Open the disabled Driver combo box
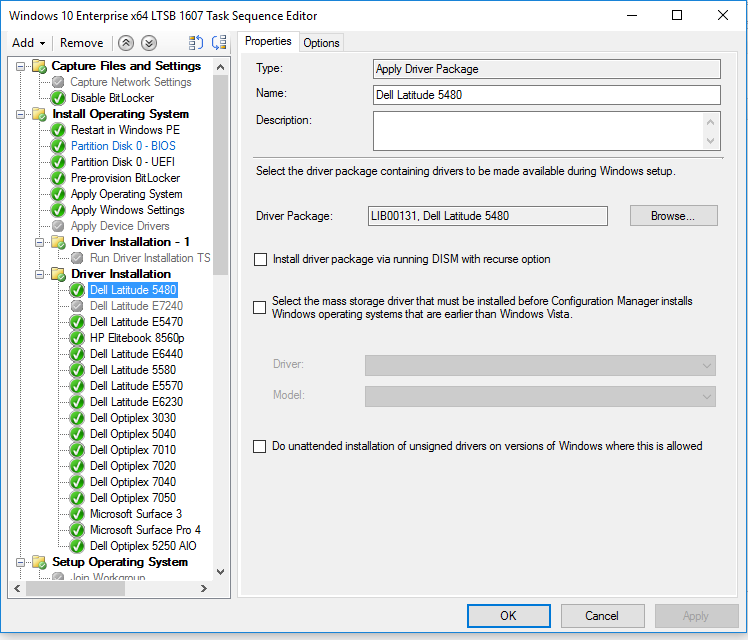 pos(540,366)
